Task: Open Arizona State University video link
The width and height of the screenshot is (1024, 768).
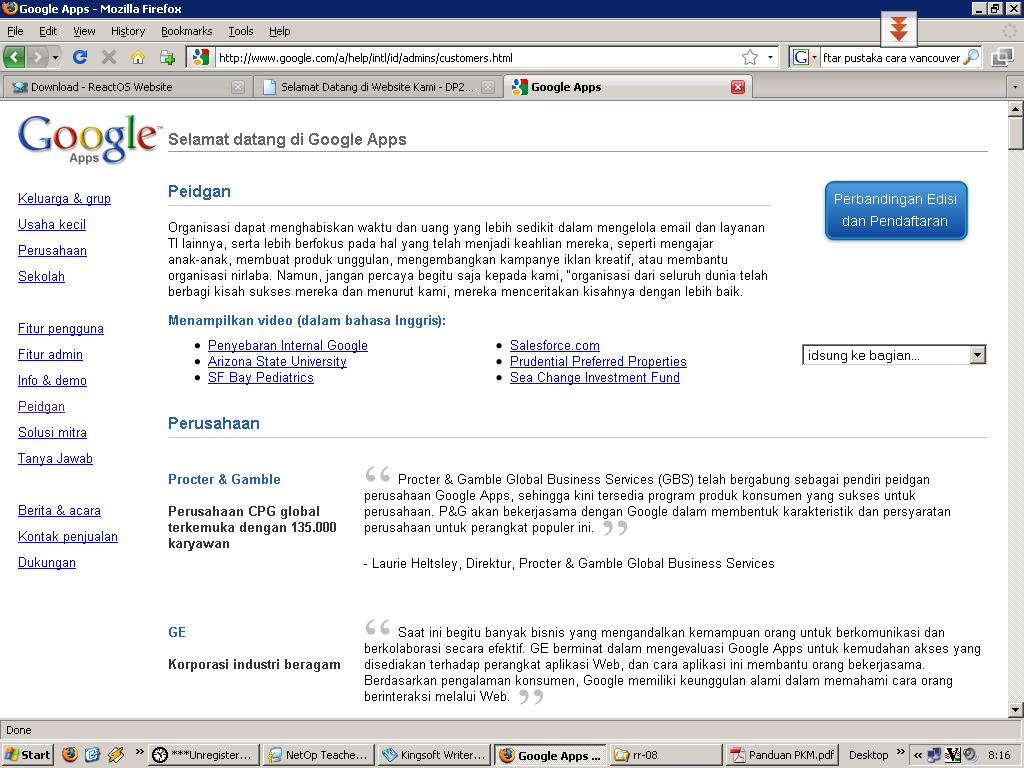Action: (277, 362)
